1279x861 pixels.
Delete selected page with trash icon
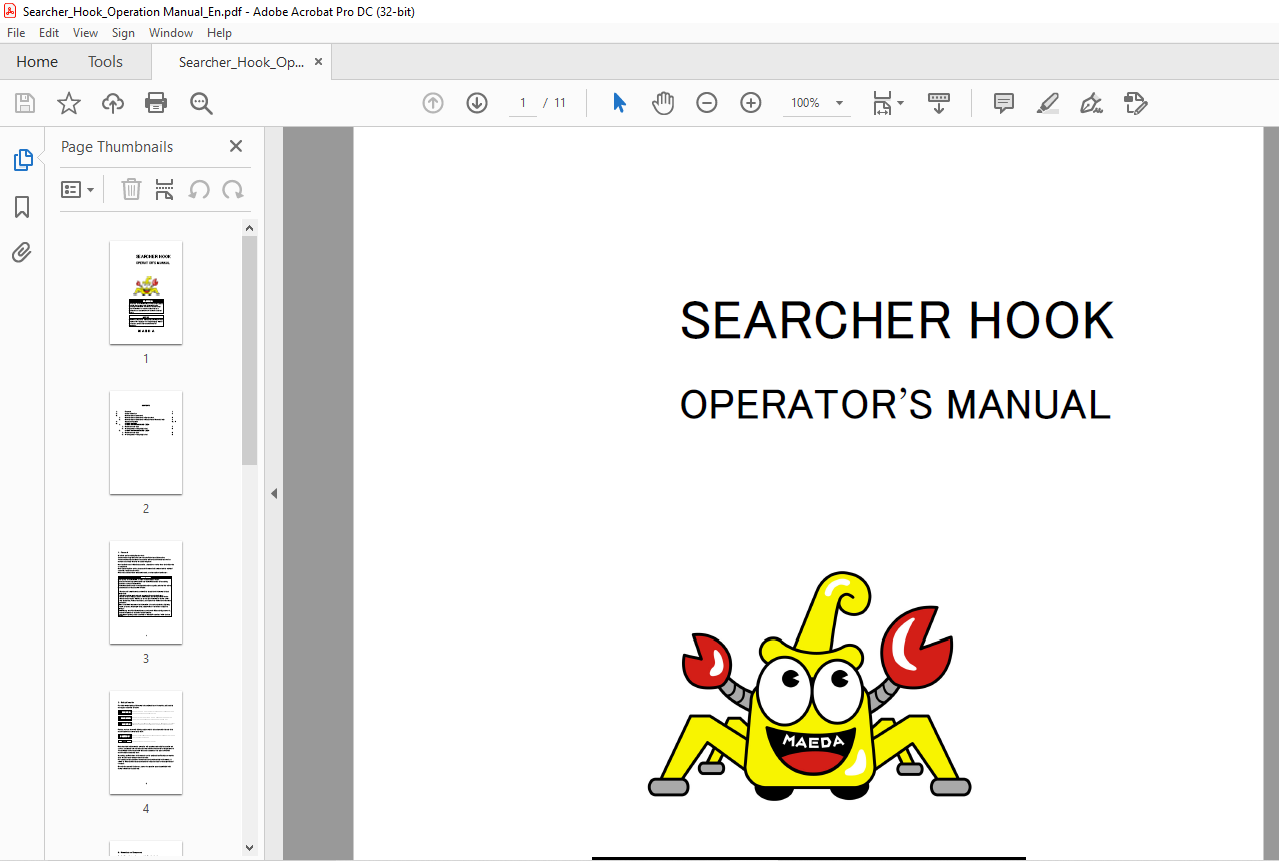[x=131, y=189]
